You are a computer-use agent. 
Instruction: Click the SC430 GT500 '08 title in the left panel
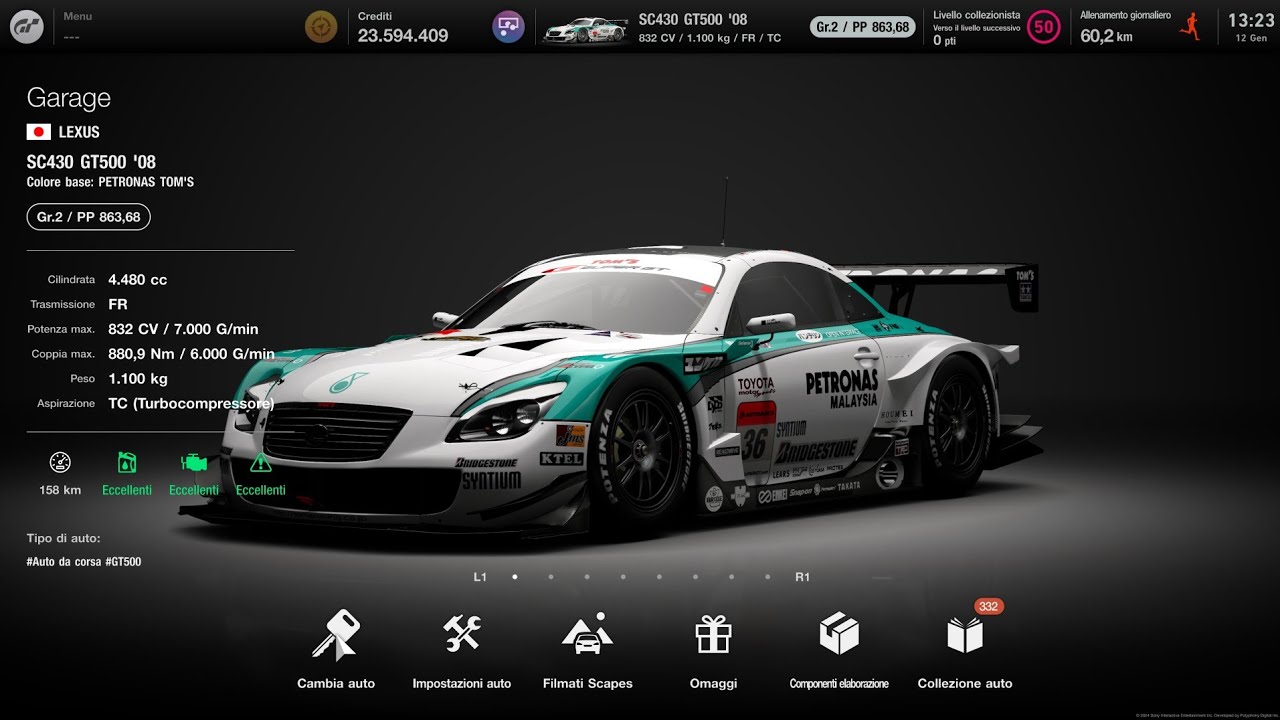[91, 162]
